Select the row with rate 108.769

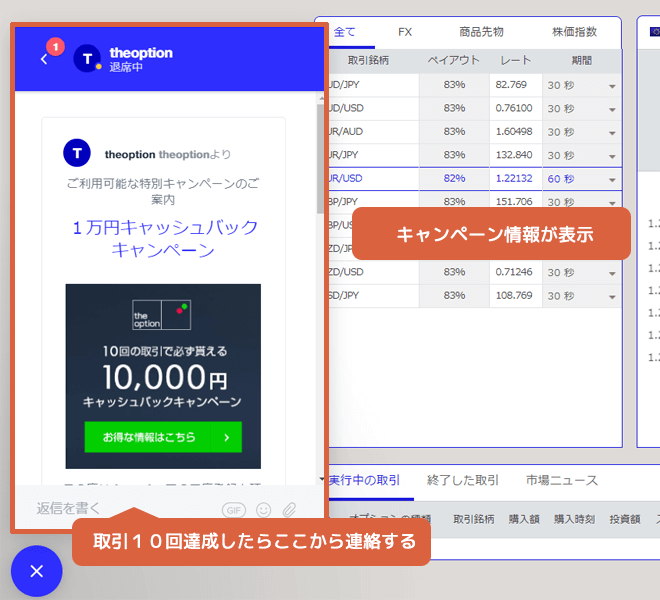(475, 296)
